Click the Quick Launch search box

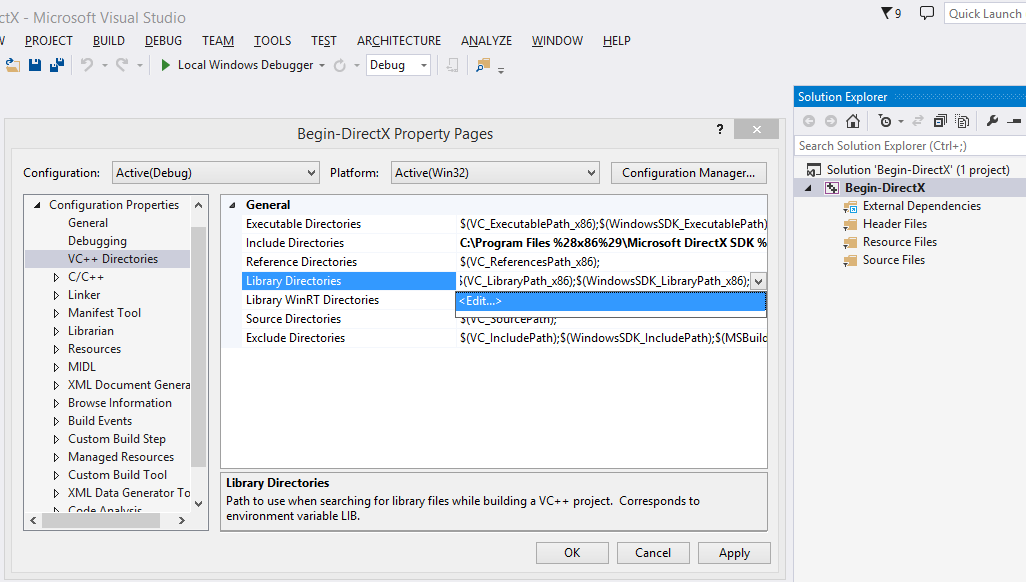[985, 13]
